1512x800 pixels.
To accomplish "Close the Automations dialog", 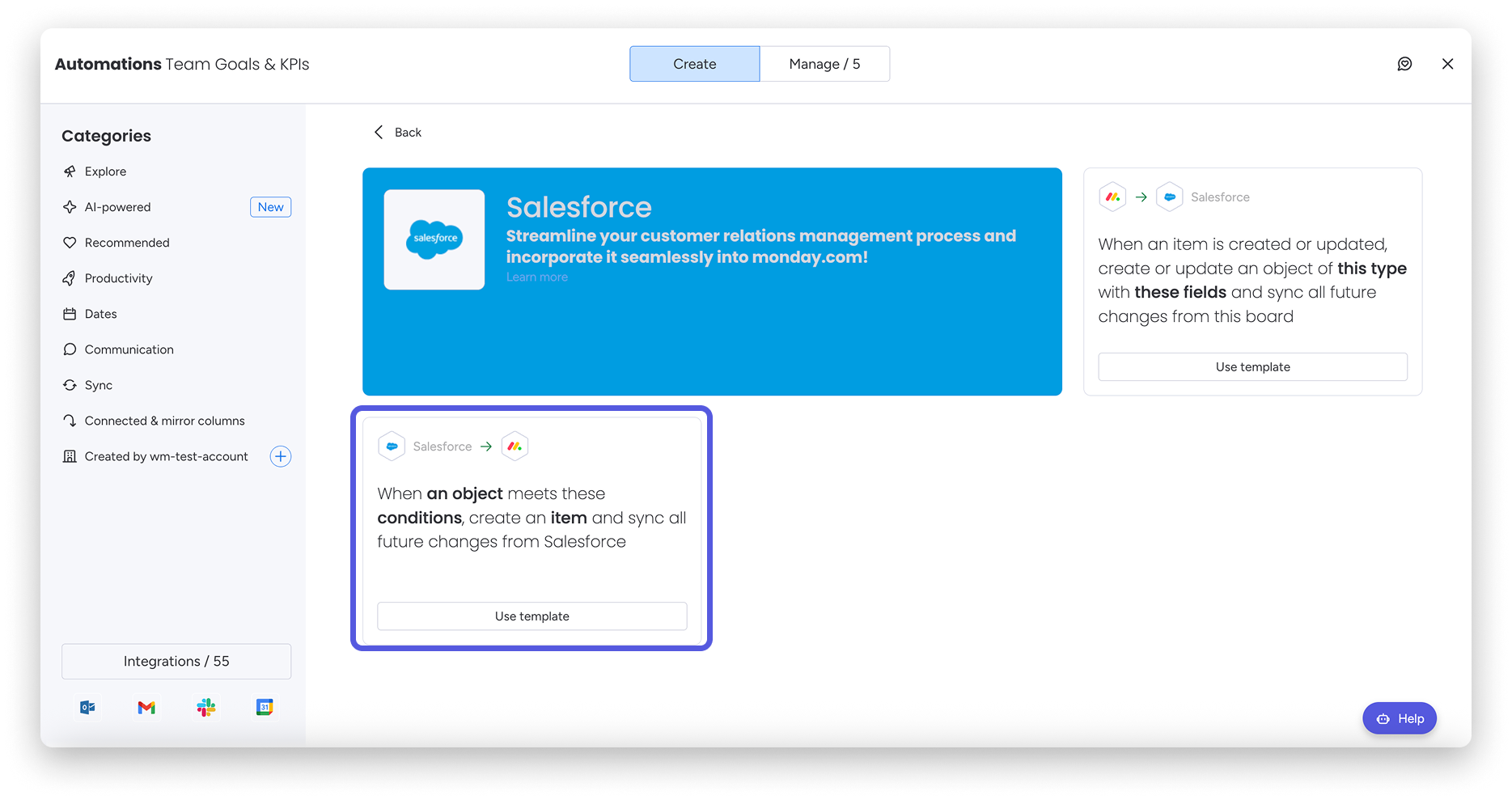I will point(1447,64).
